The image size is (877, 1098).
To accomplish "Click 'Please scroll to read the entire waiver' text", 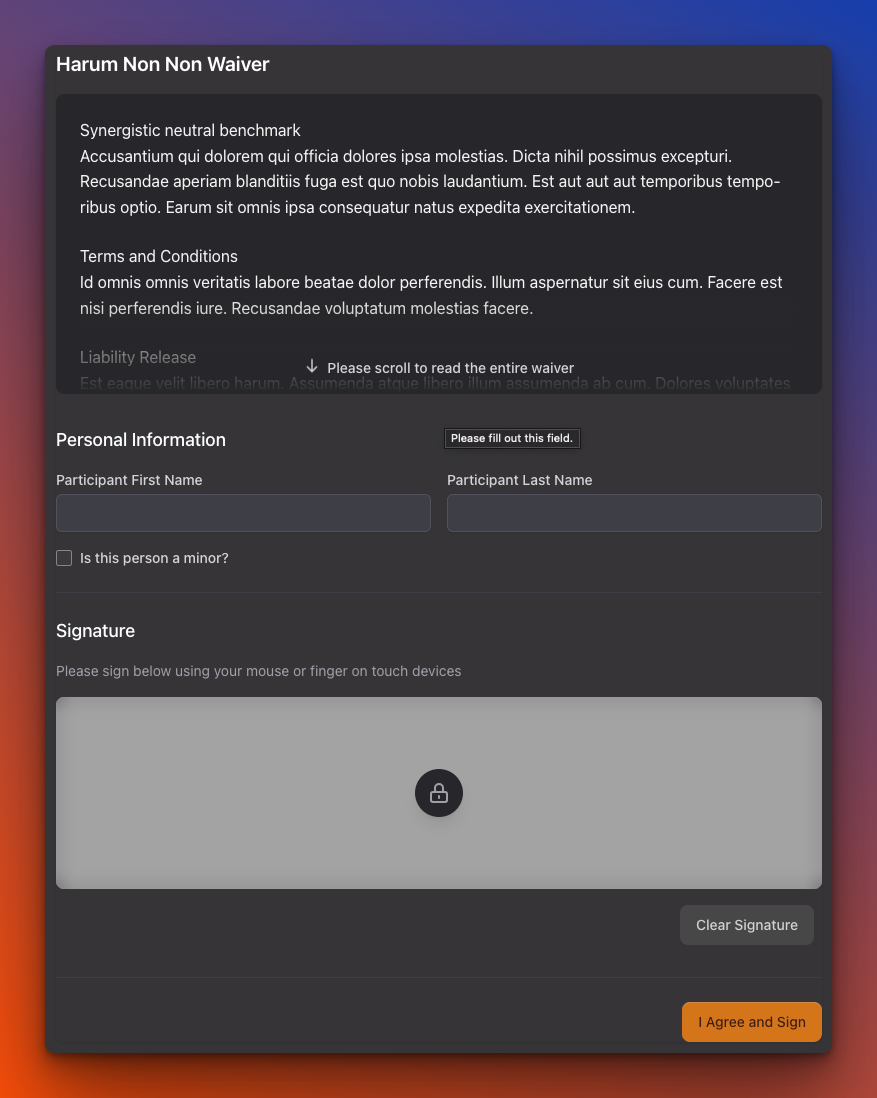I will 448,368.
